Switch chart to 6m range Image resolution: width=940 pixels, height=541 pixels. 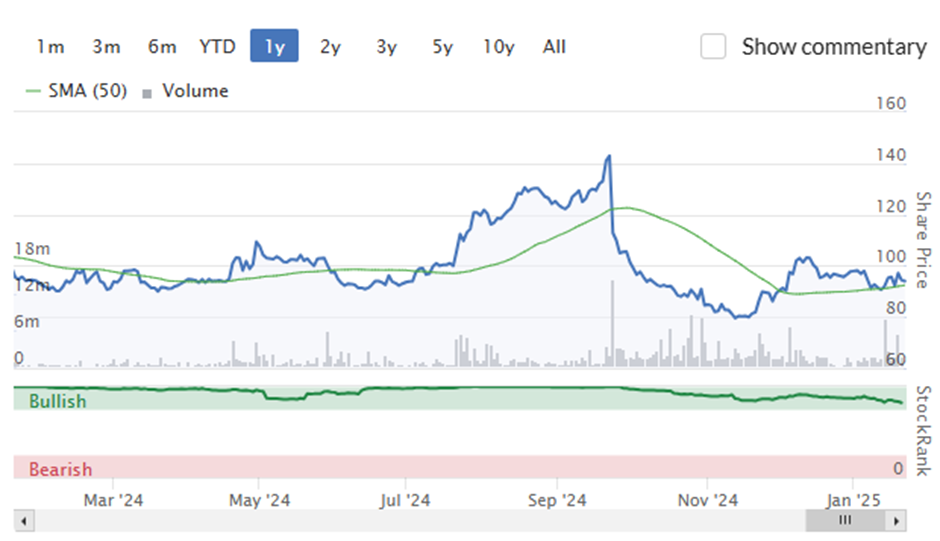pyautogui.click(x=162, y=46)
